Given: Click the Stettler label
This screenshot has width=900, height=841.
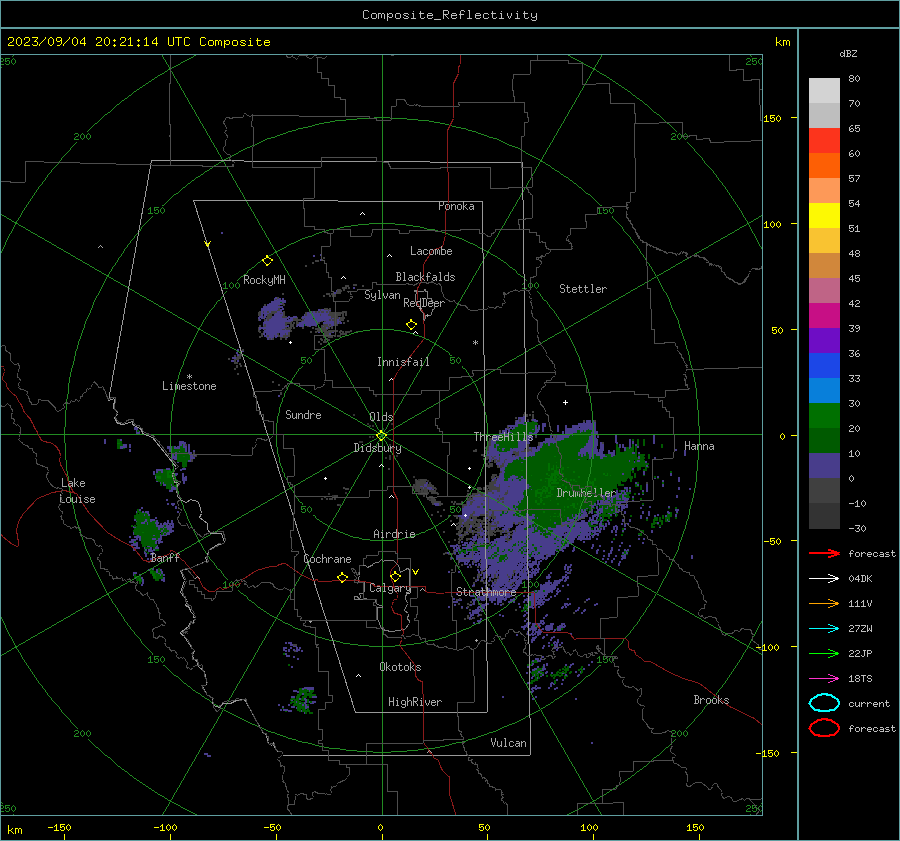Looking at the screenshot, I should click(583, 289).
